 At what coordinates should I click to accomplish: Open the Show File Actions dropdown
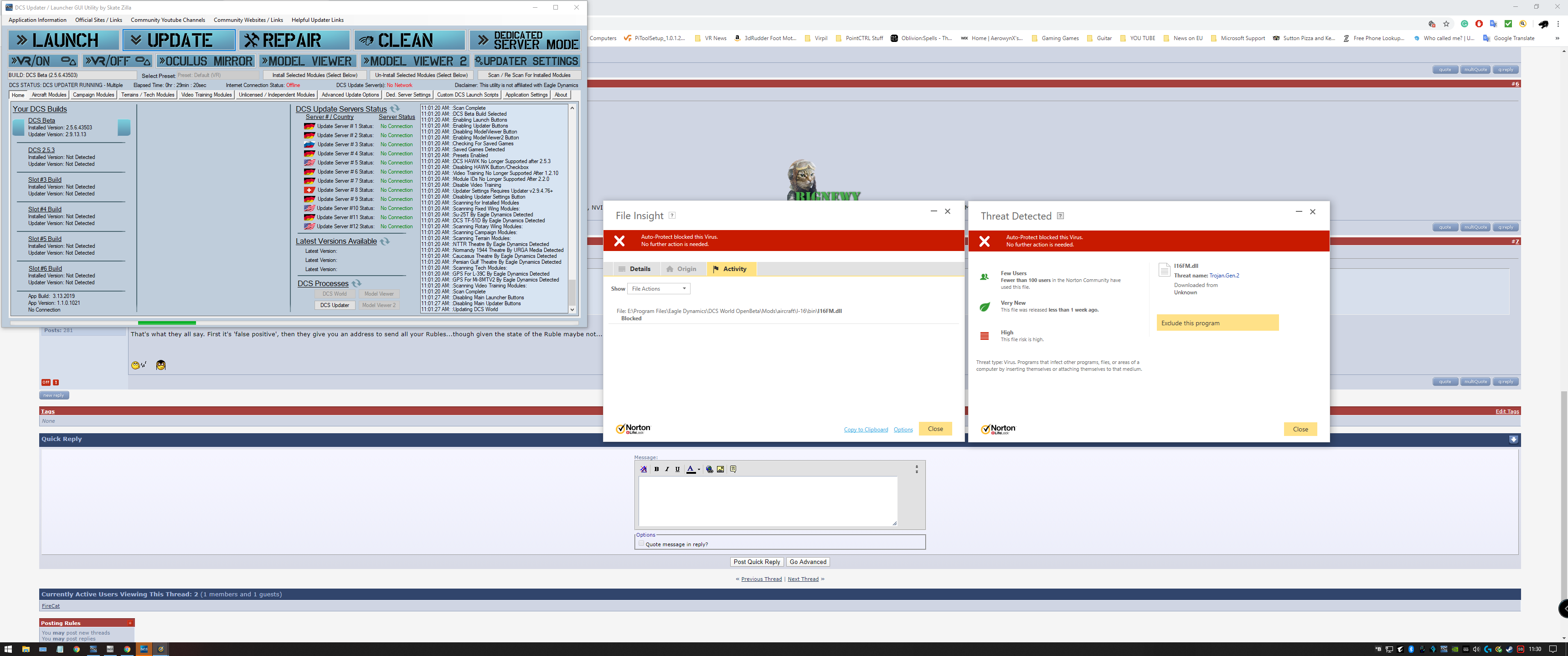pos(659,288)
